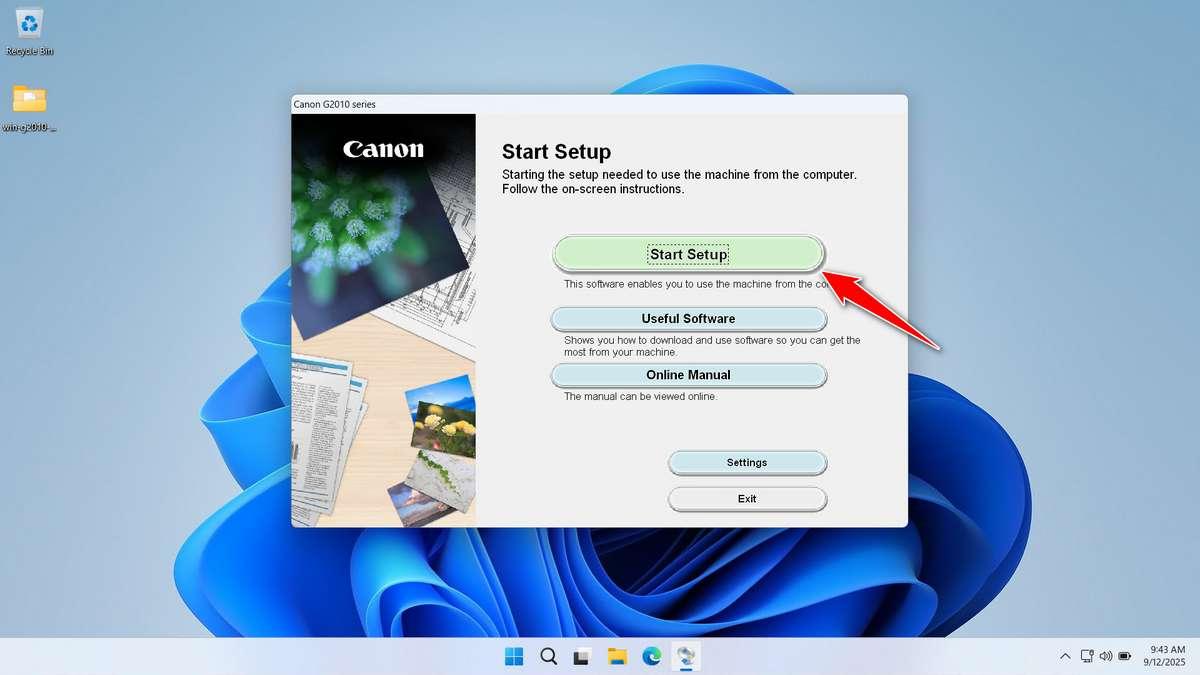Launch Microsoft Edge from taskbar

[x=651, y=657]
